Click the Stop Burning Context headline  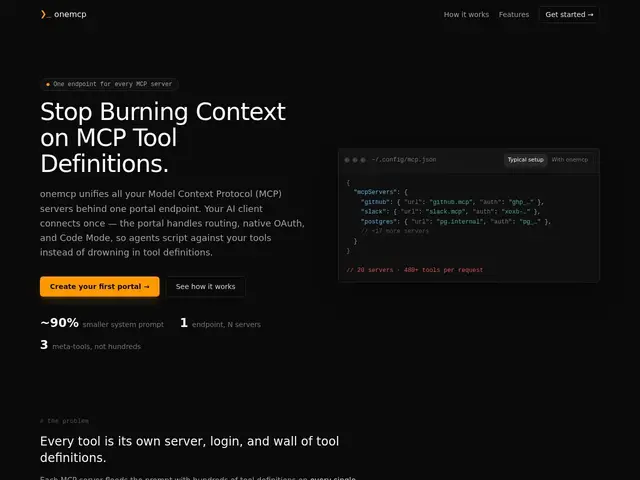pyautogui.click(x=163, y=137)
